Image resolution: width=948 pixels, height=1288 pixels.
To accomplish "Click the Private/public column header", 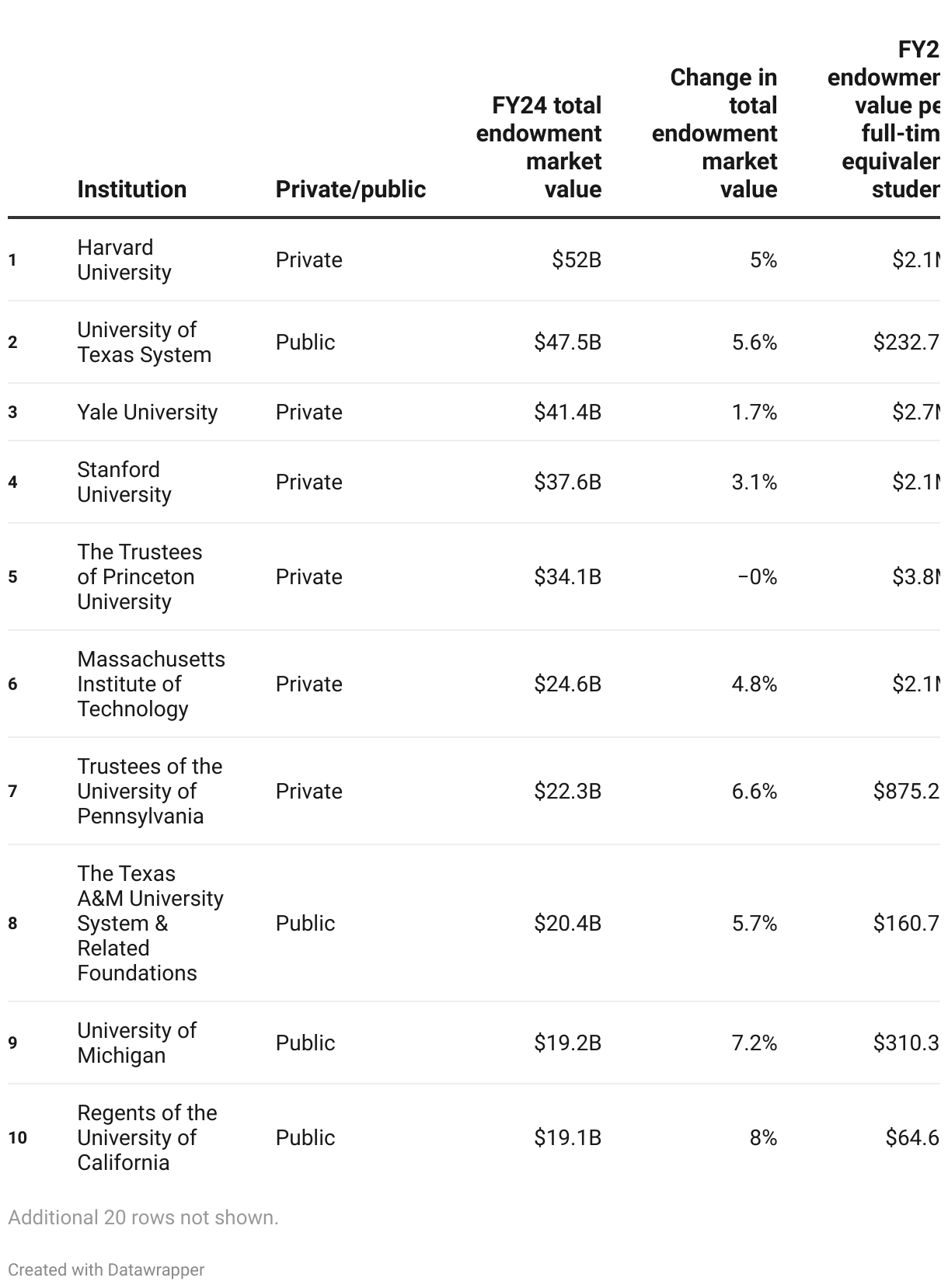I will [x=350, y=190].
